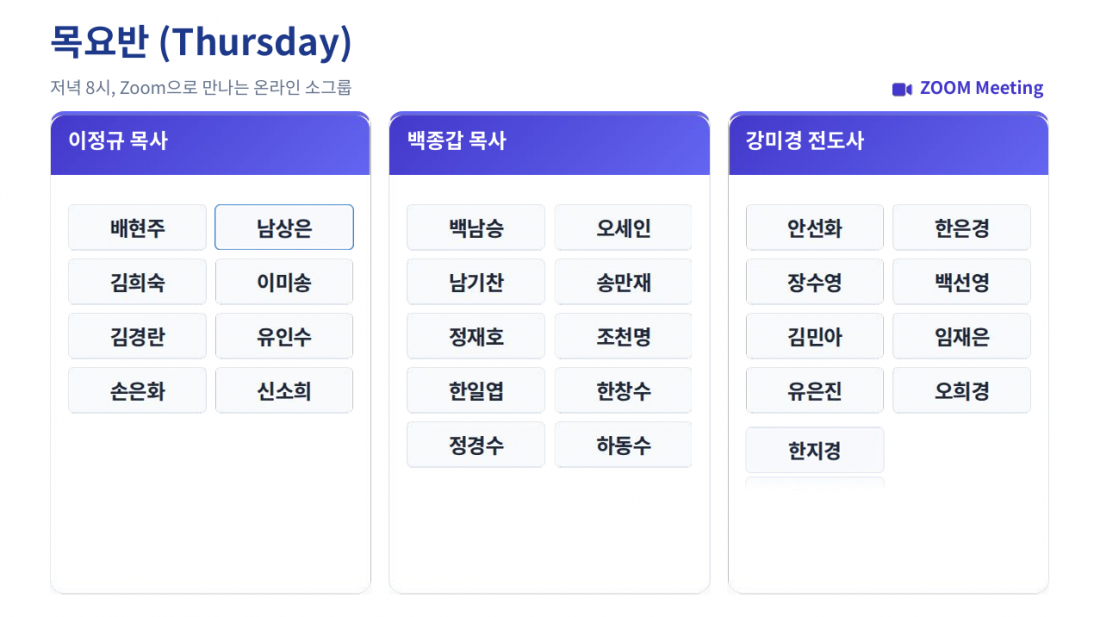
Task: Select 안선화 in 강미경 전도사 group
Action: coord(815,228)
